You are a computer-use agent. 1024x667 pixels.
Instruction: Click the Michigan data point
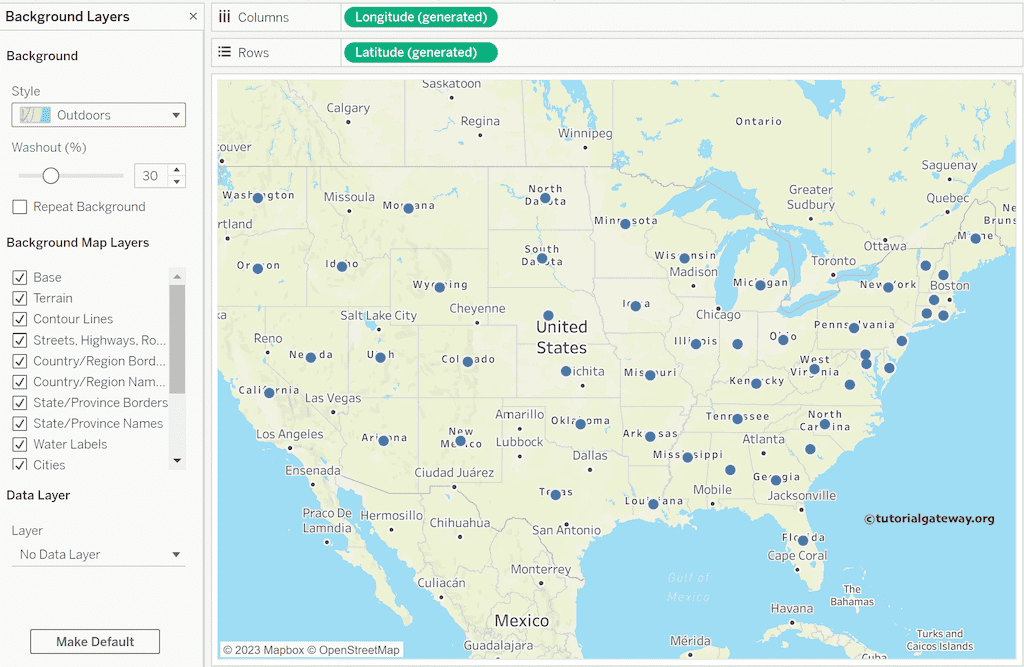tap(760, 285)
